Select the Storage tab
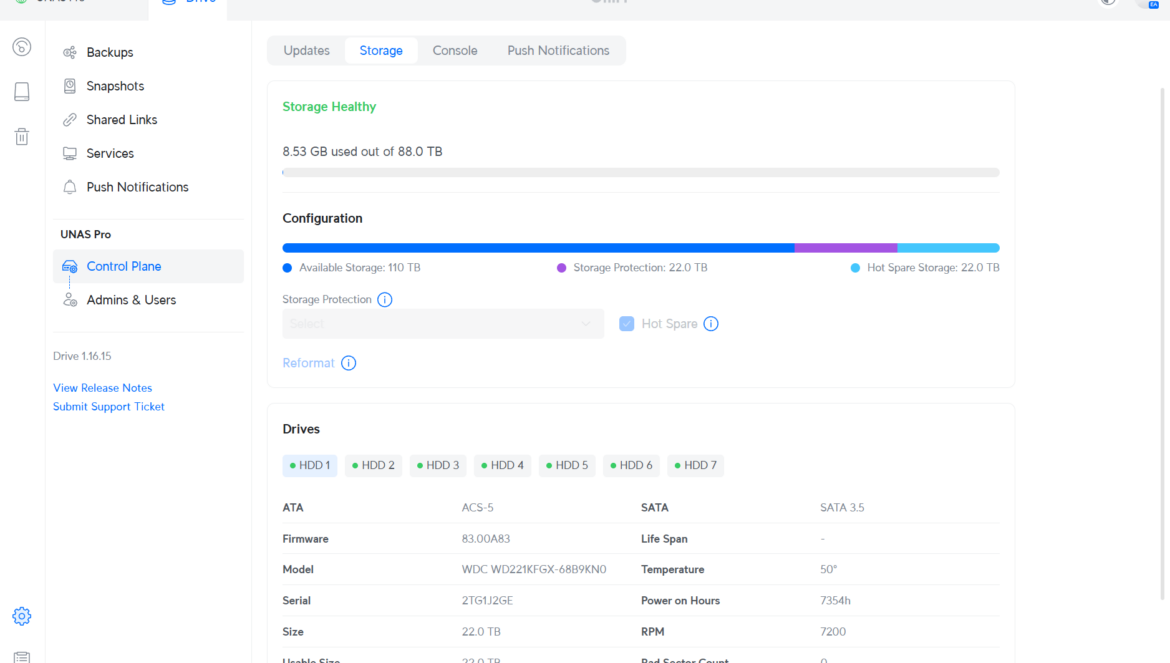The height and width of the screenshot is (663, 1170). click(x=381, y=51)
